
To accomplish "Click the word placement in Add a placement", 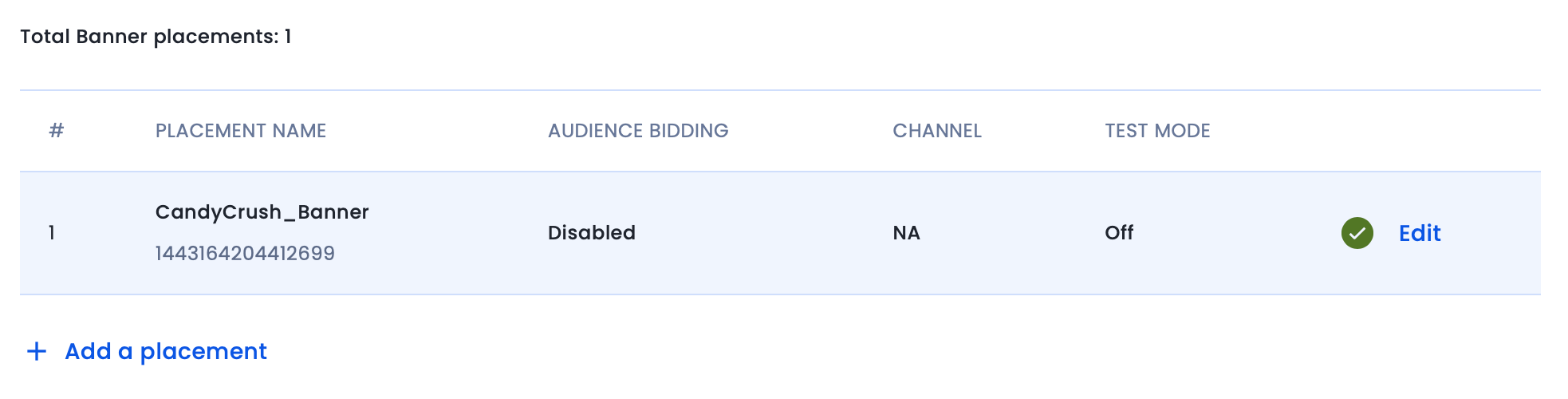I will pos(203,352).
